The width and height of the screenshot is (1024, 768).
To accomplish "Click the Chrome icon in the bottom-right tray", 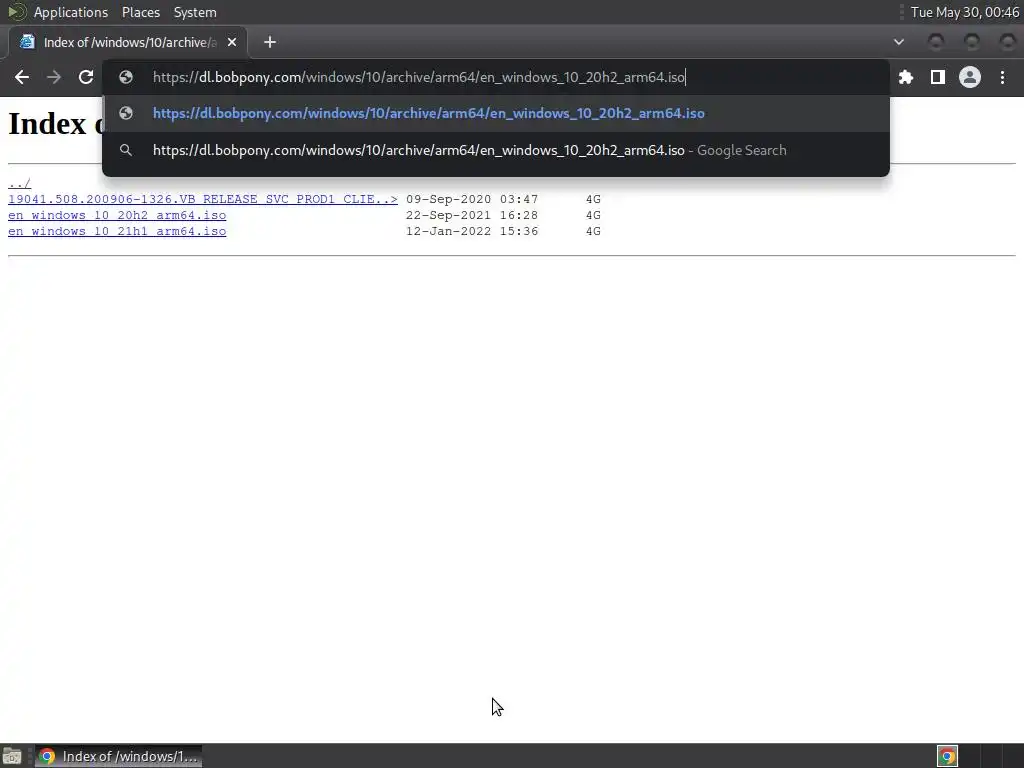I will point(947,756).
